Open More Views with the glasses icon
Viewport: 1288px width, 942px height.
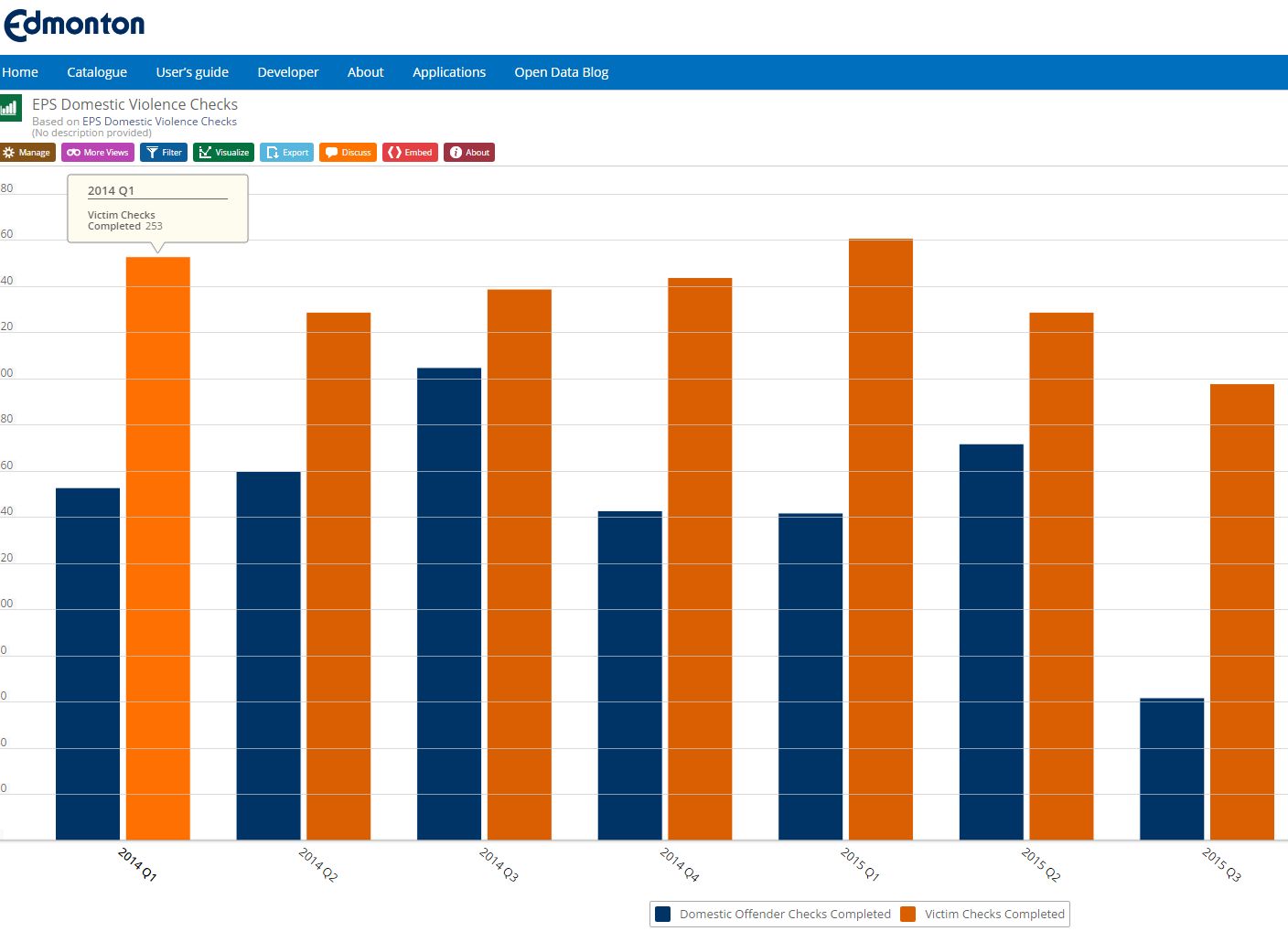(x=98, y=153)
